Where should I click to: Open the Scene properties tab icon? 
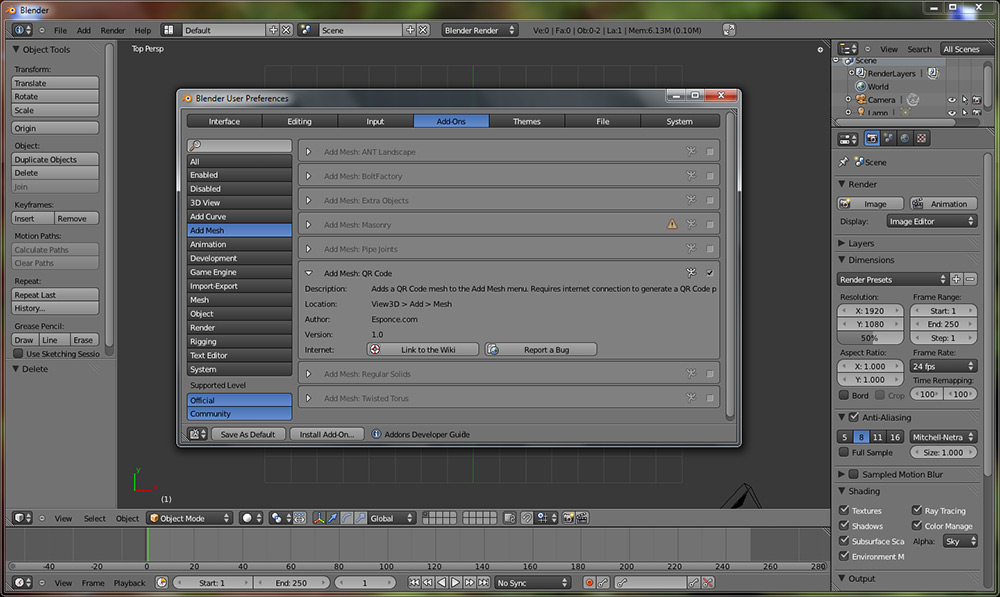[888, 138]
